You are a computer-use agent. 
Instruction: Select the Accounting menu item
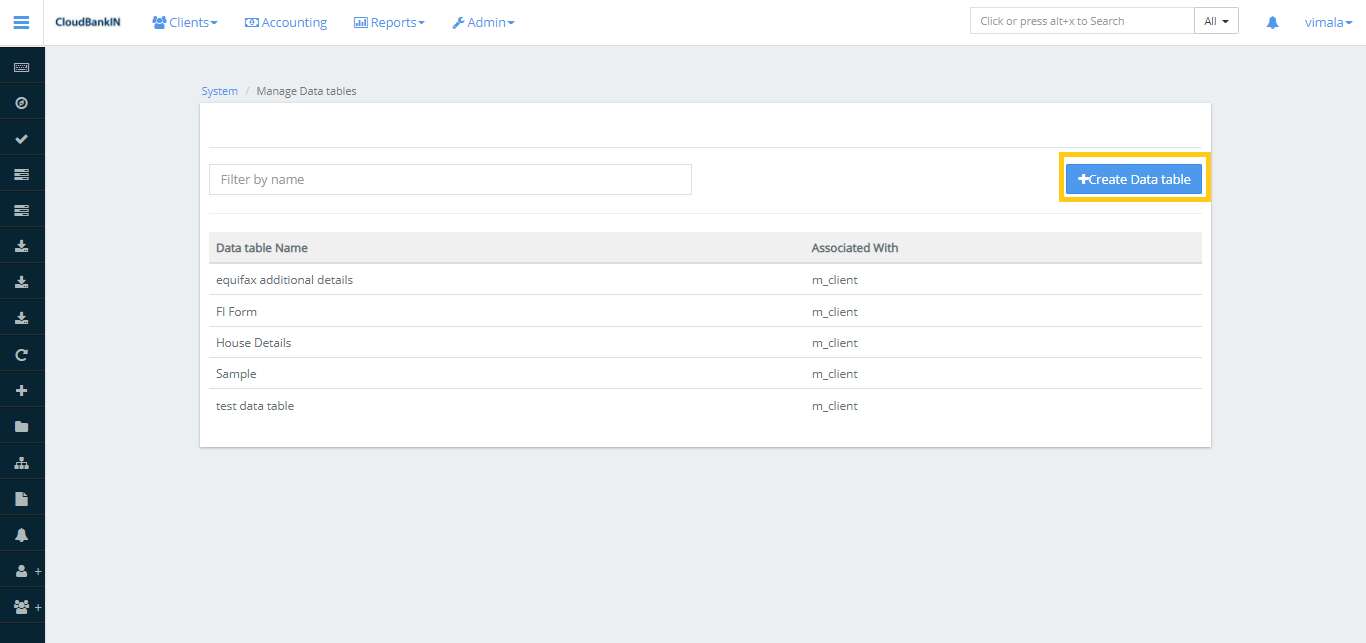[x=285, y=22]
